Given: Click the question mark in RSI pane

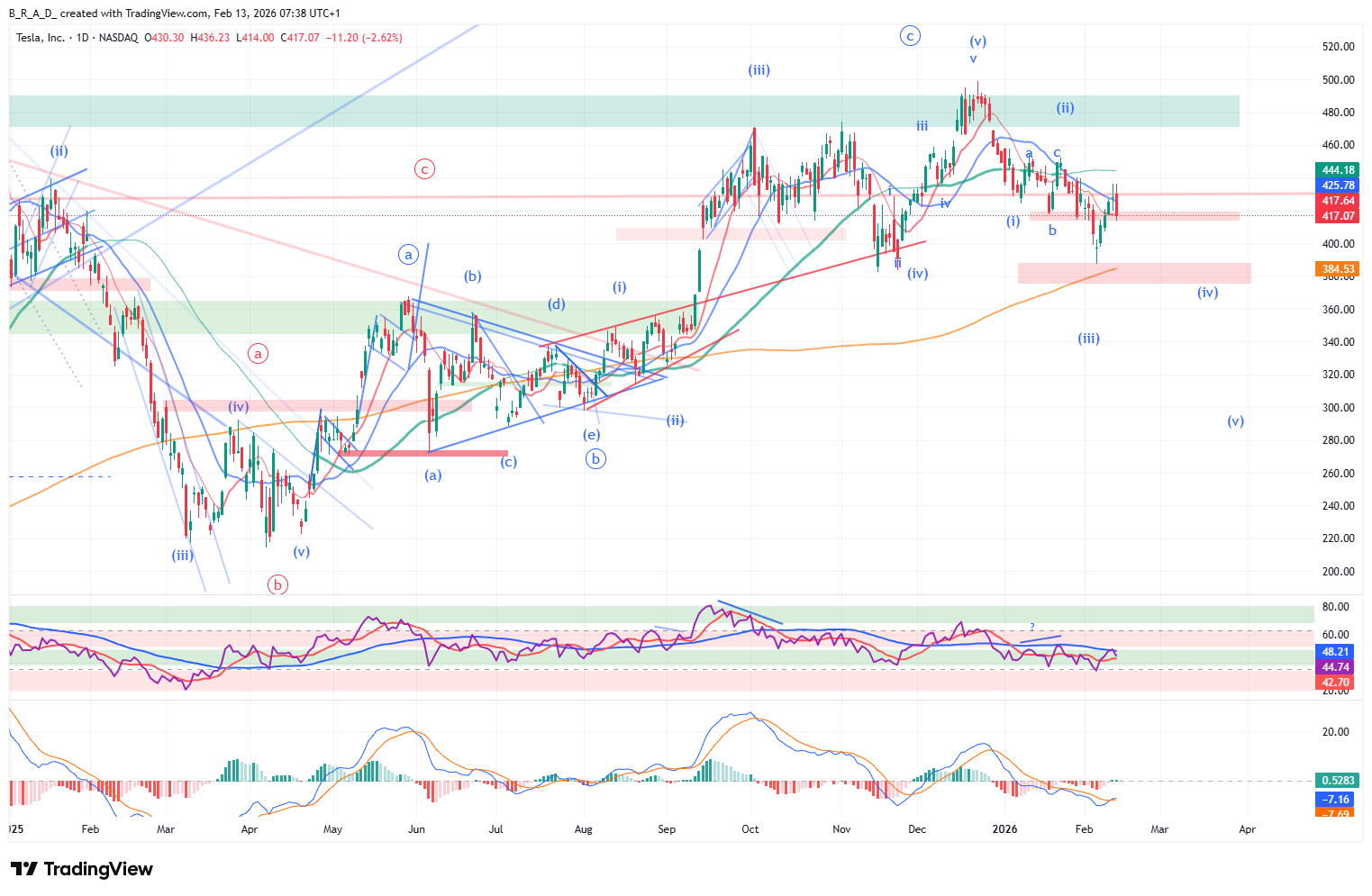Looking at the screenshot, I should (x=1032, y=627).
